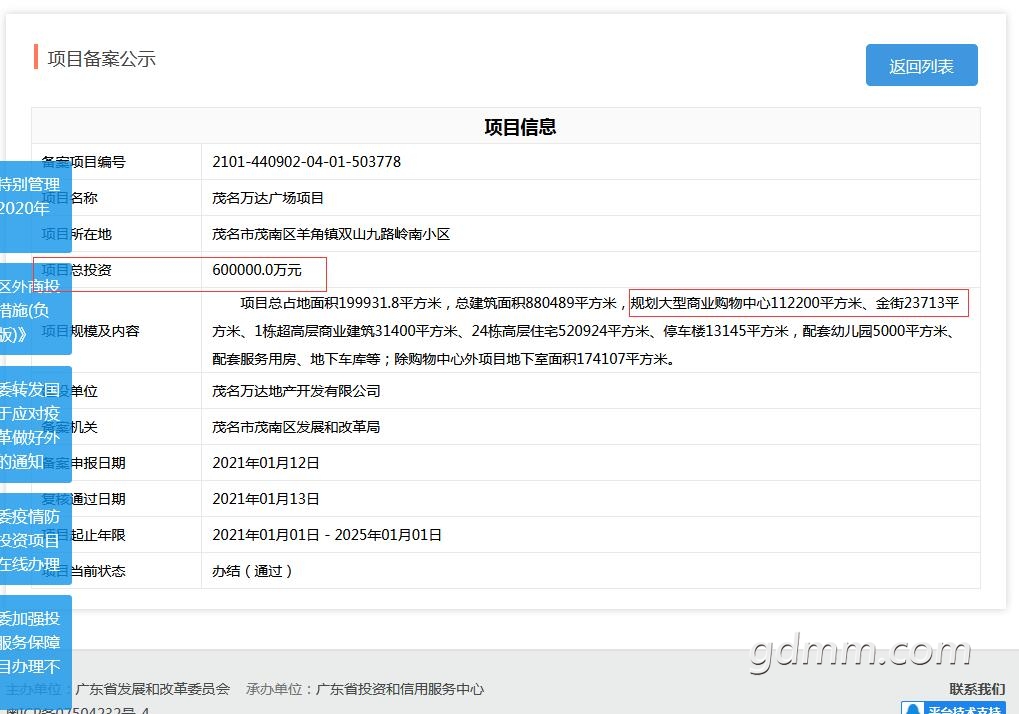Click the 联系我们 footer text

(x=977, y=689)
